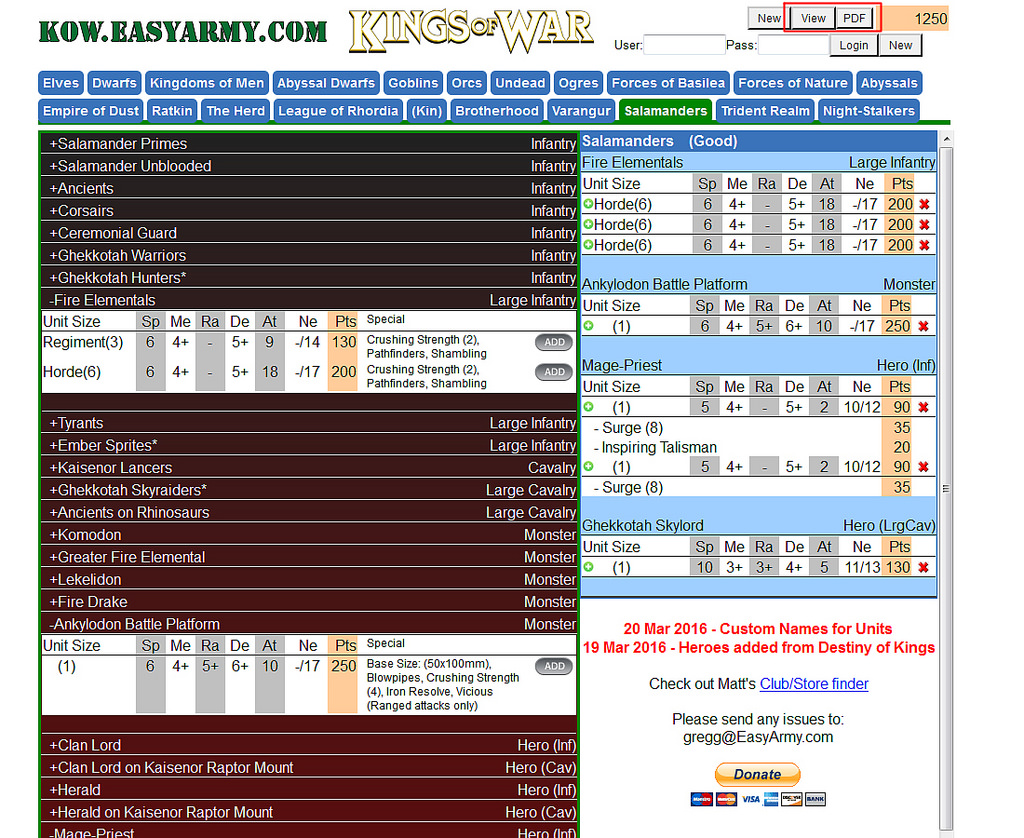1024x838 pixels.
Task: Remove Ankylodon Battle Platform with red X
Action: 924,327
